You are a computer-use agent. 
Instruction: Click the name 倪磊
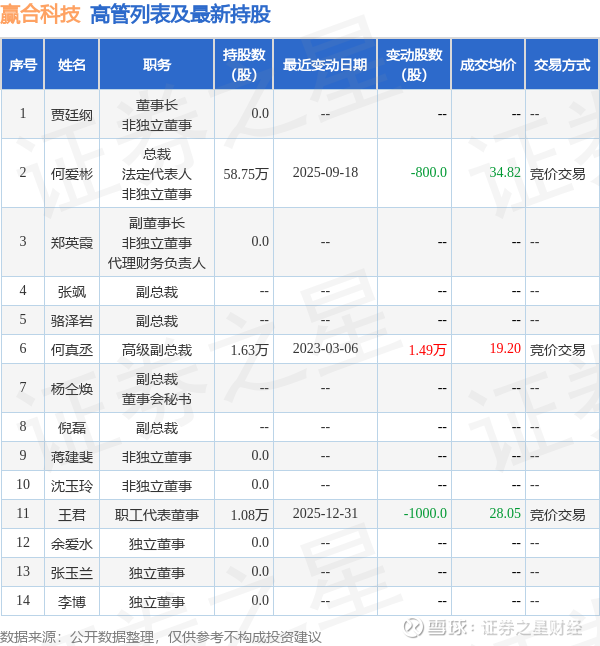(x=72, y=428)
